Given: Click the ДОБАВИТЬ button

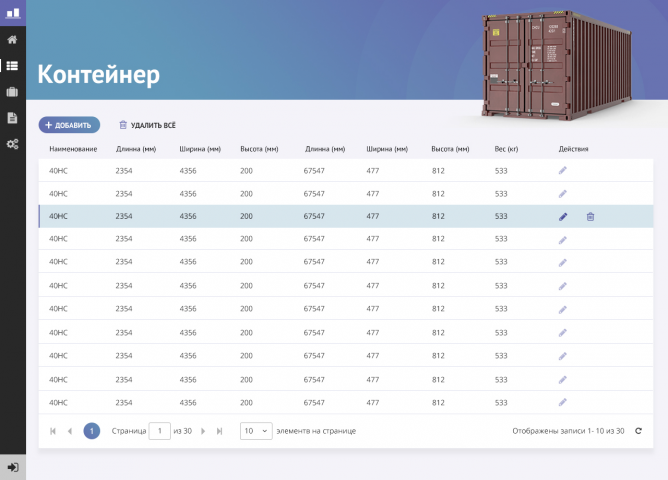Looking at the screenshot, I should coord(69,125).
